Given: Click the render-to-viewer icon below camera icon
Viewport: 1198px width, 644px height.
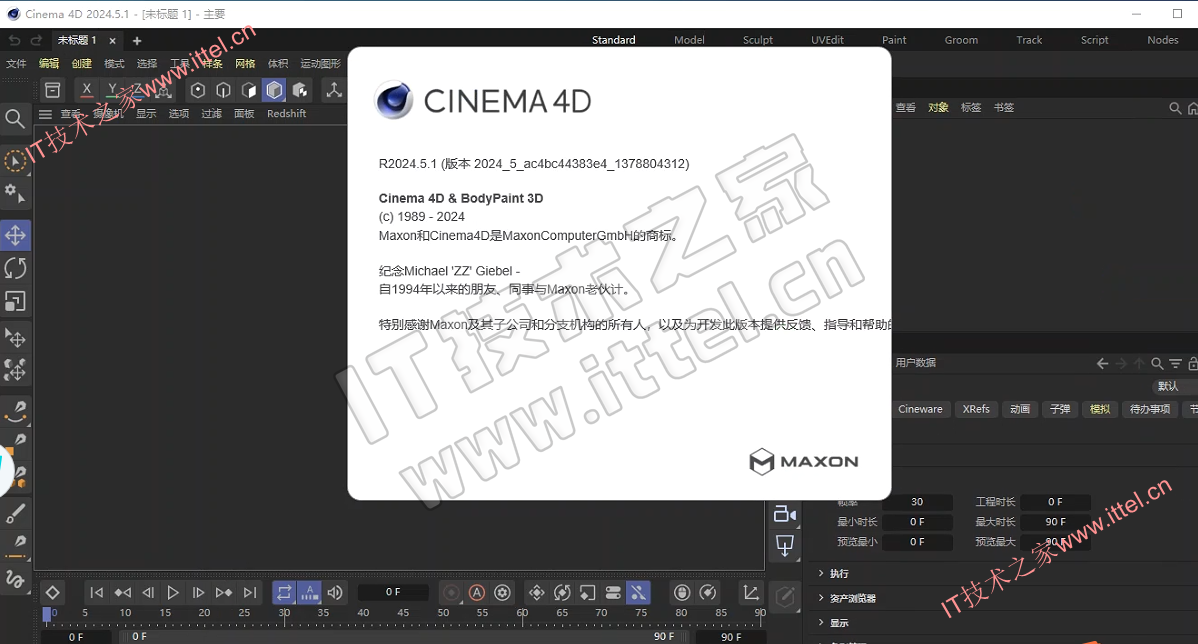Looking at the screenshot, I should coord(785,545).
